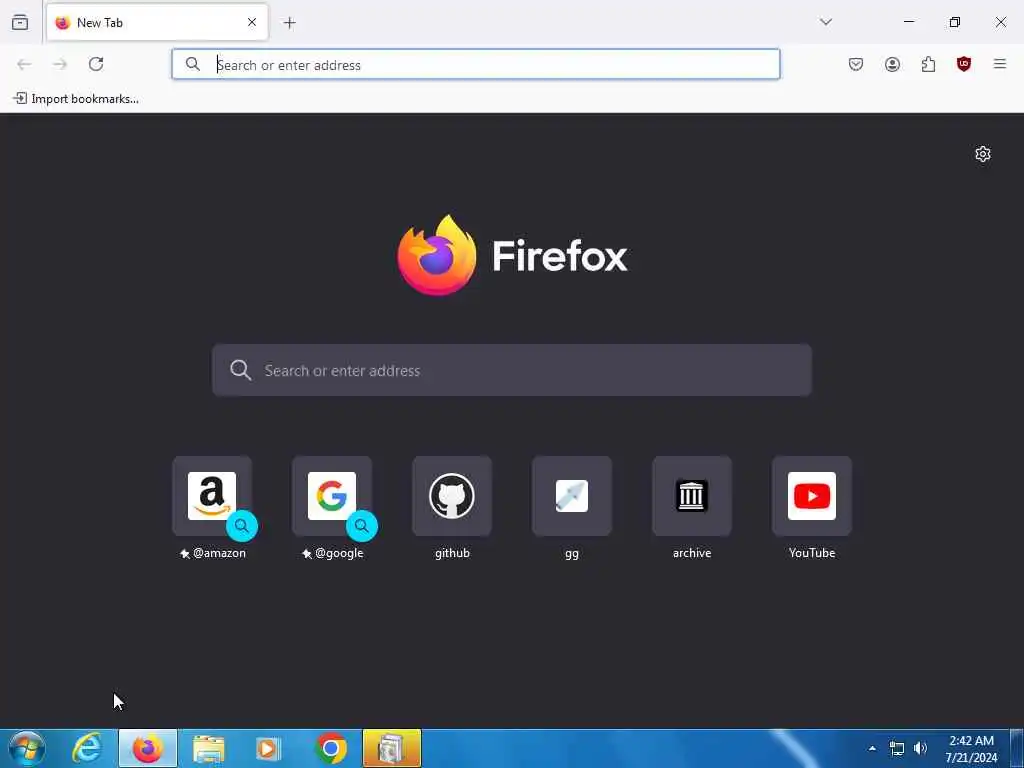
Task: Reload the current page
Action: tap(96, 64)
